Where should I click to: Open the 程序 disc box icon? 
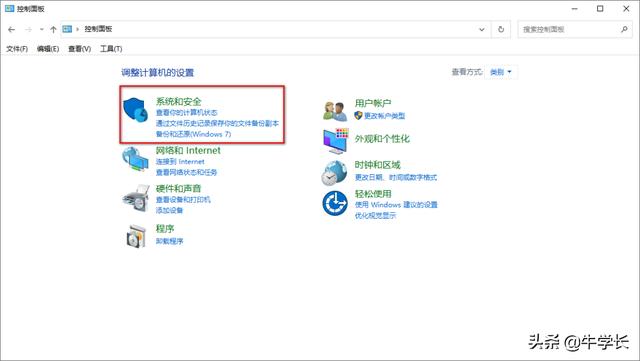coord(136,236)
